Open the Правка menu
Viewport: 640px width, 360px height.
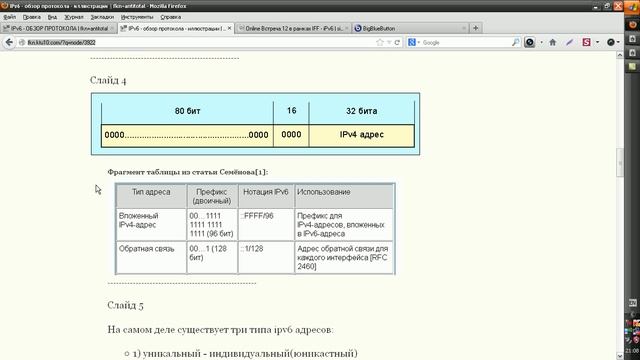[31, 17]
